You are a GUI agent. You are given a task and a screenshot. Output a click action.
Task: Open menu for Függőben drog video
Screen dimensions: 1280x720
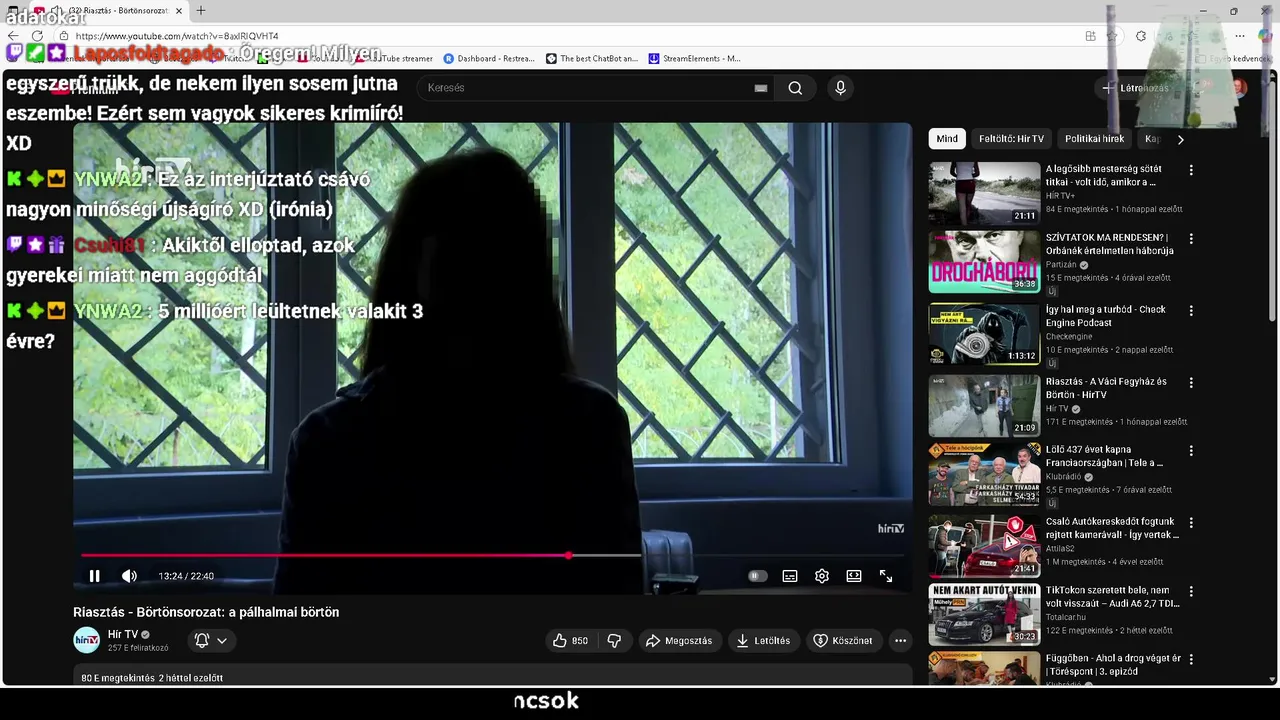(x=1190, y=660)
